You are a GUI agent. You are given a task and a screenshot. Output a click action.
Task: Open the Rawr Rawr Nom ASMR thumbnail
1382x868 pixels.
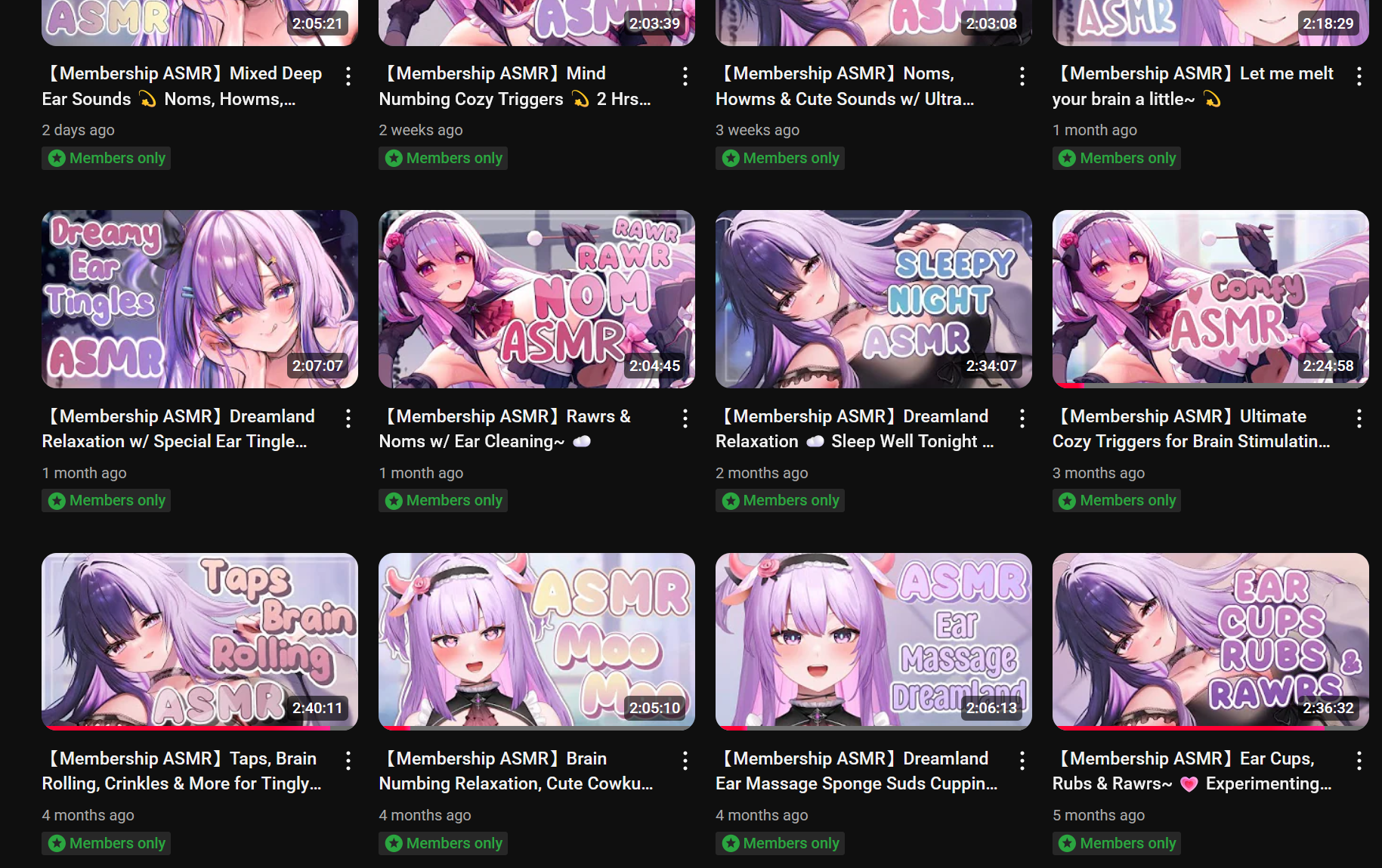click(x=537, y=299)
